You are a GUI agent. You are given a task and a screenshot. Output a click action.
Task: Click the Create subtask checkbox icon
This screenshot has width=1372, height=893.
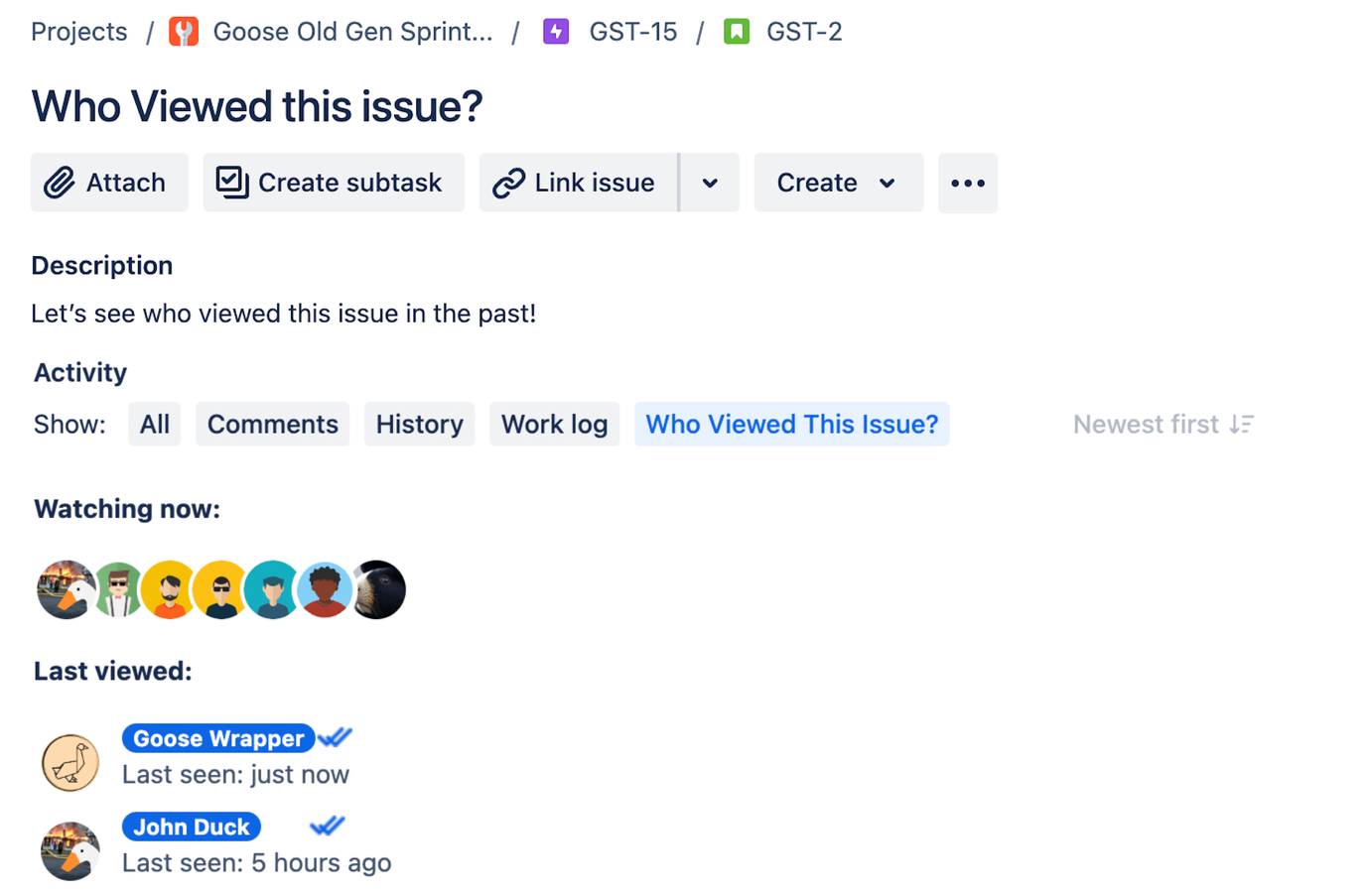232,183
